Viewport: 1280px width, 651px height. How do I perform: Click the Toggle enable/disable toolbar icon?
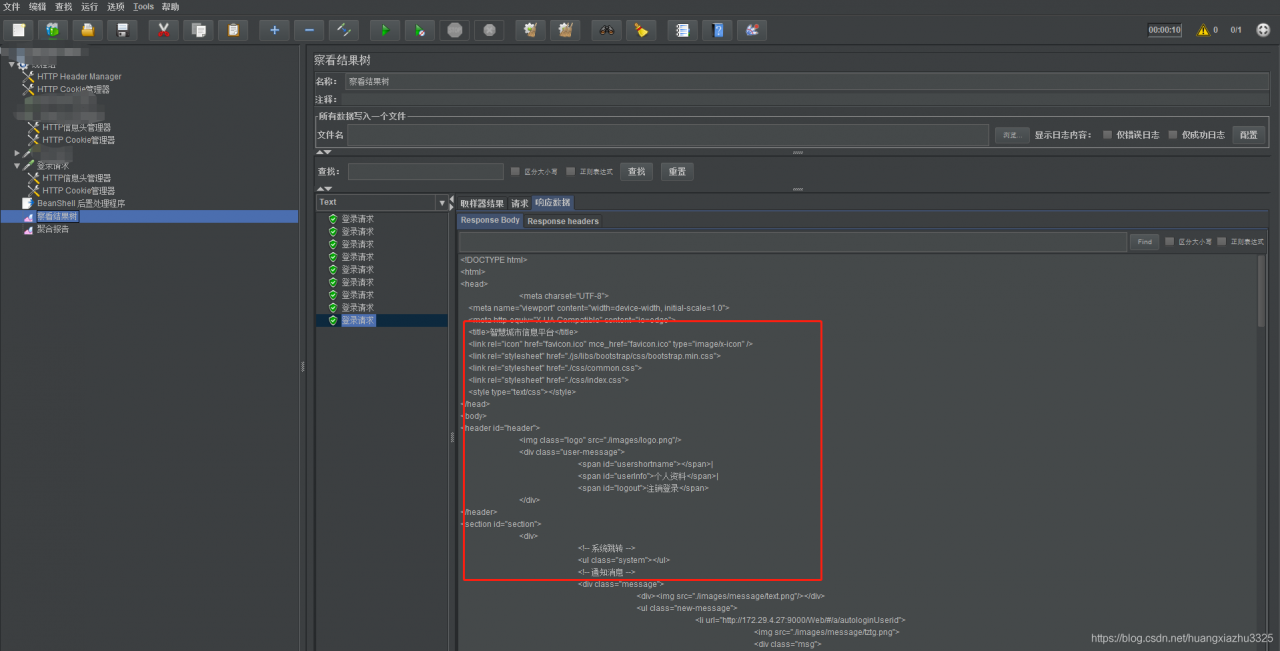click(x=344, y=29)
